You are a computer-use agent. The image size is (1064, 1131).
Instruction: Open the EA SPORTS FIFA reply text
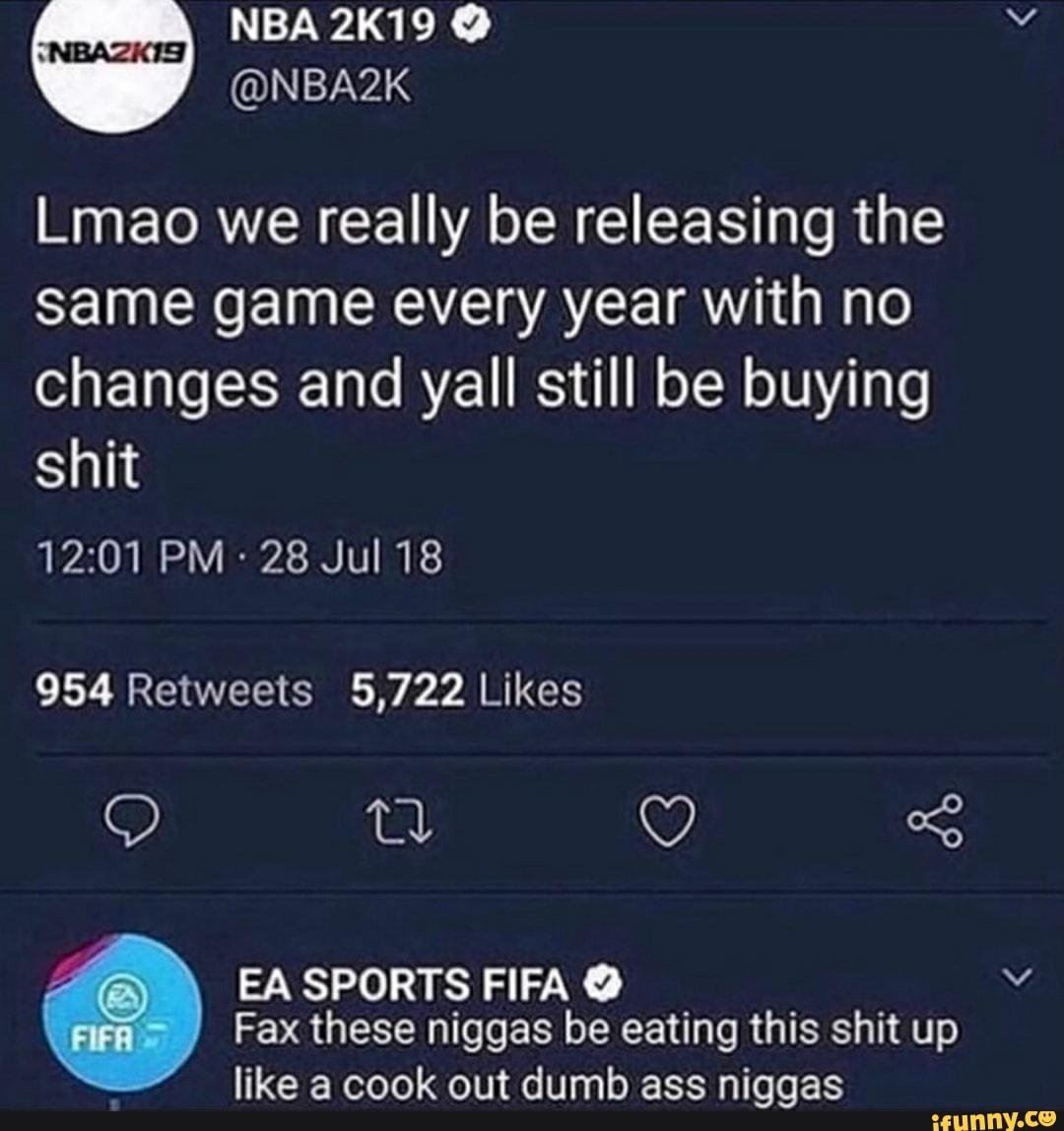click(x=596, y=1056)
